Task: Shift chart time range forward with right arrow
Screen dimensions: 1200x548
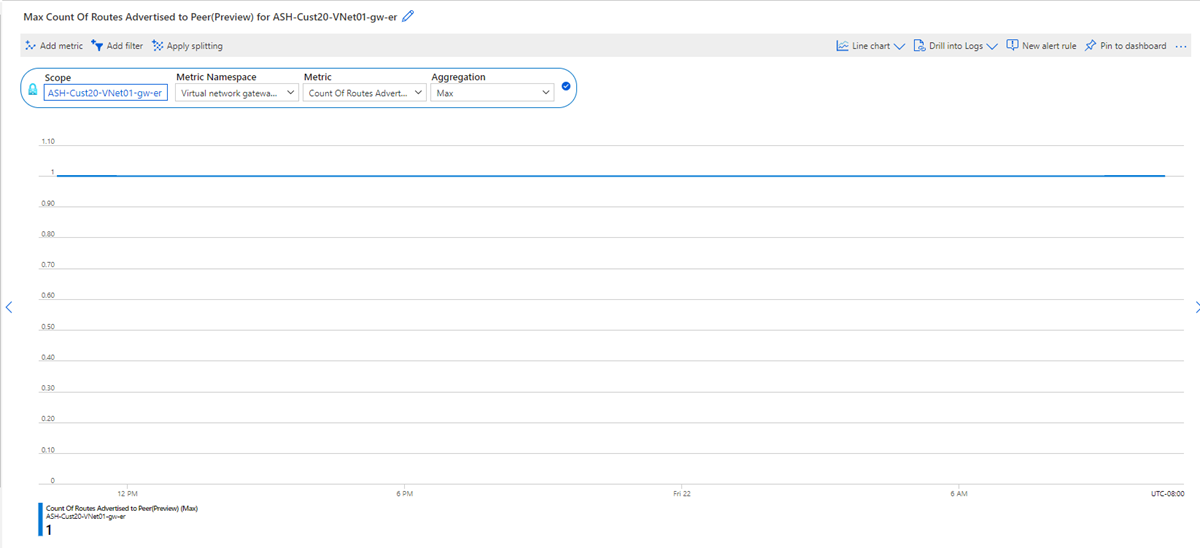Action: [1196, 308]
